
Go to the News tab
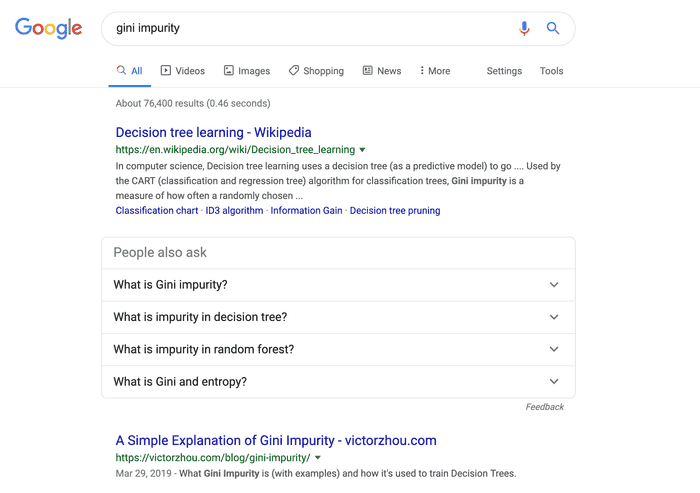(382, 71)
